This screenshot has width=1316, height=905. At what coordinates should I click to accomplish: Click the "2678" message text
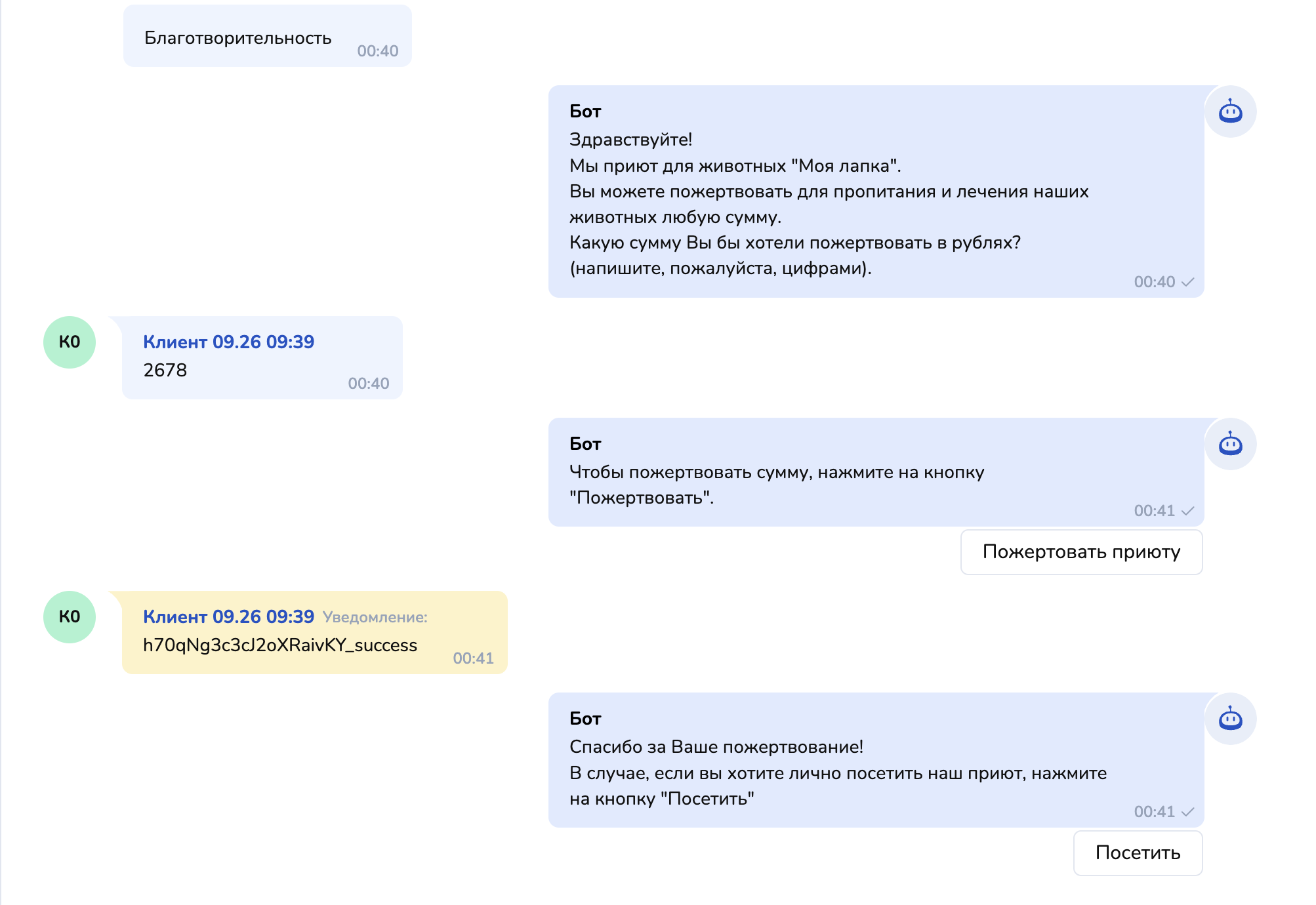point(165,371)
